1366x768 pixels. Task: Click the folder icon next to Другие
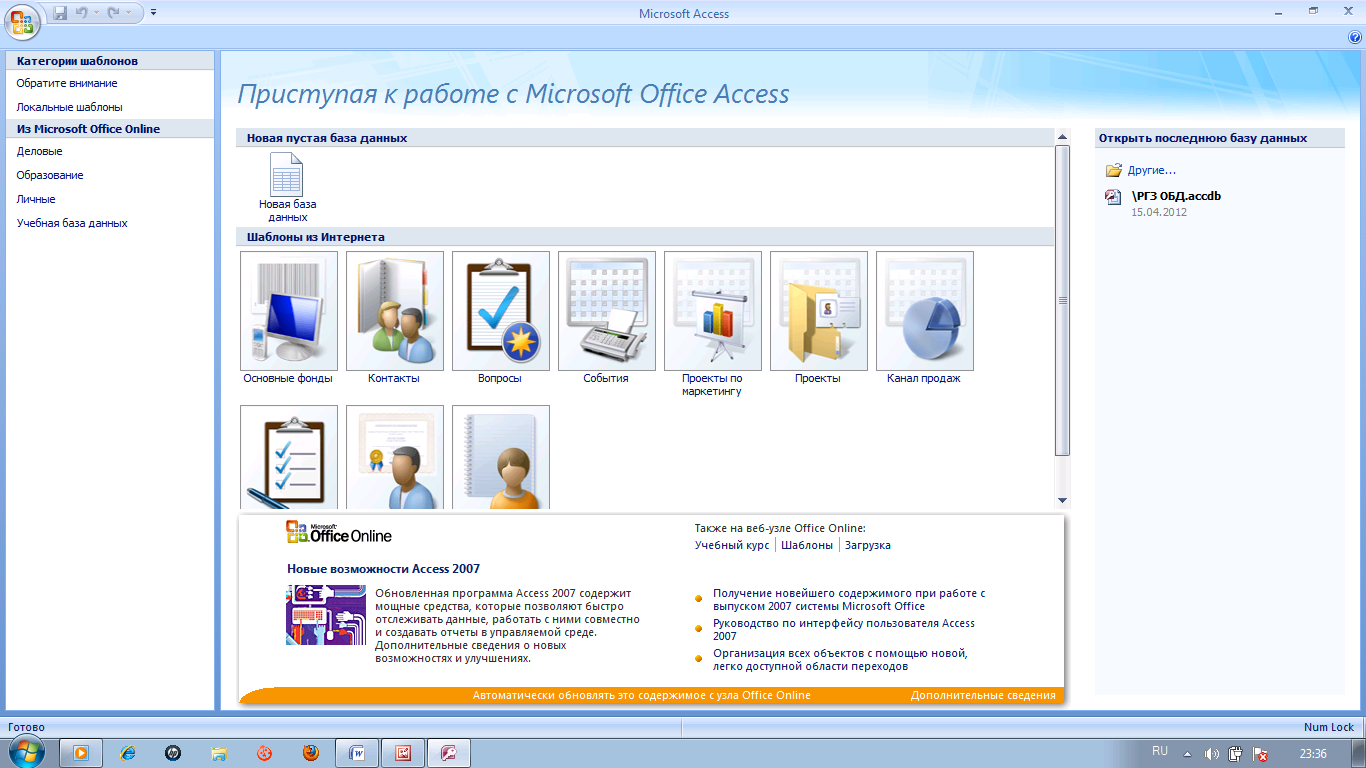[x=1113, y=170]
